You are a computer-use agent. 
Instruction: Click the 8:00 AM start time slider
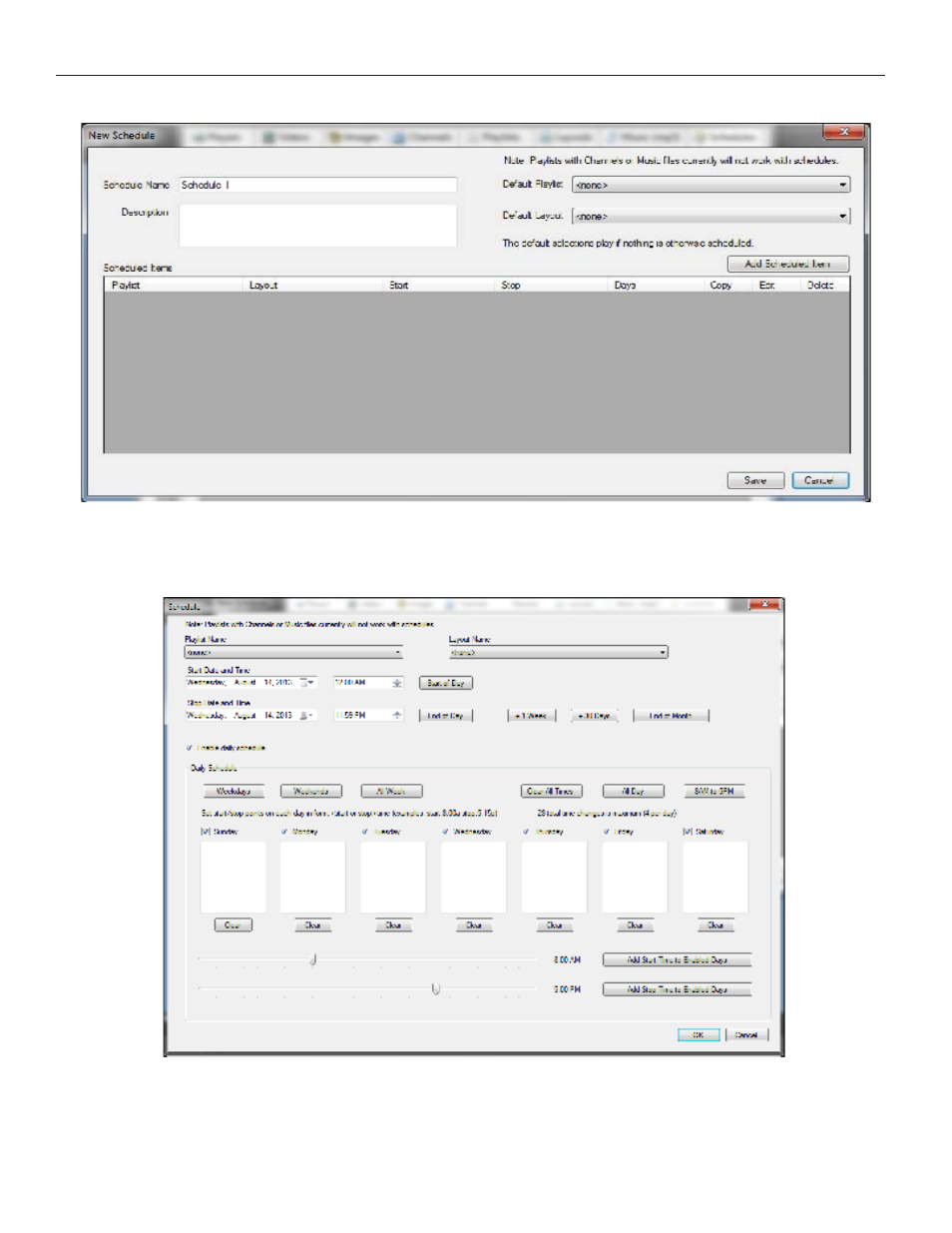[x=313, y=959]
